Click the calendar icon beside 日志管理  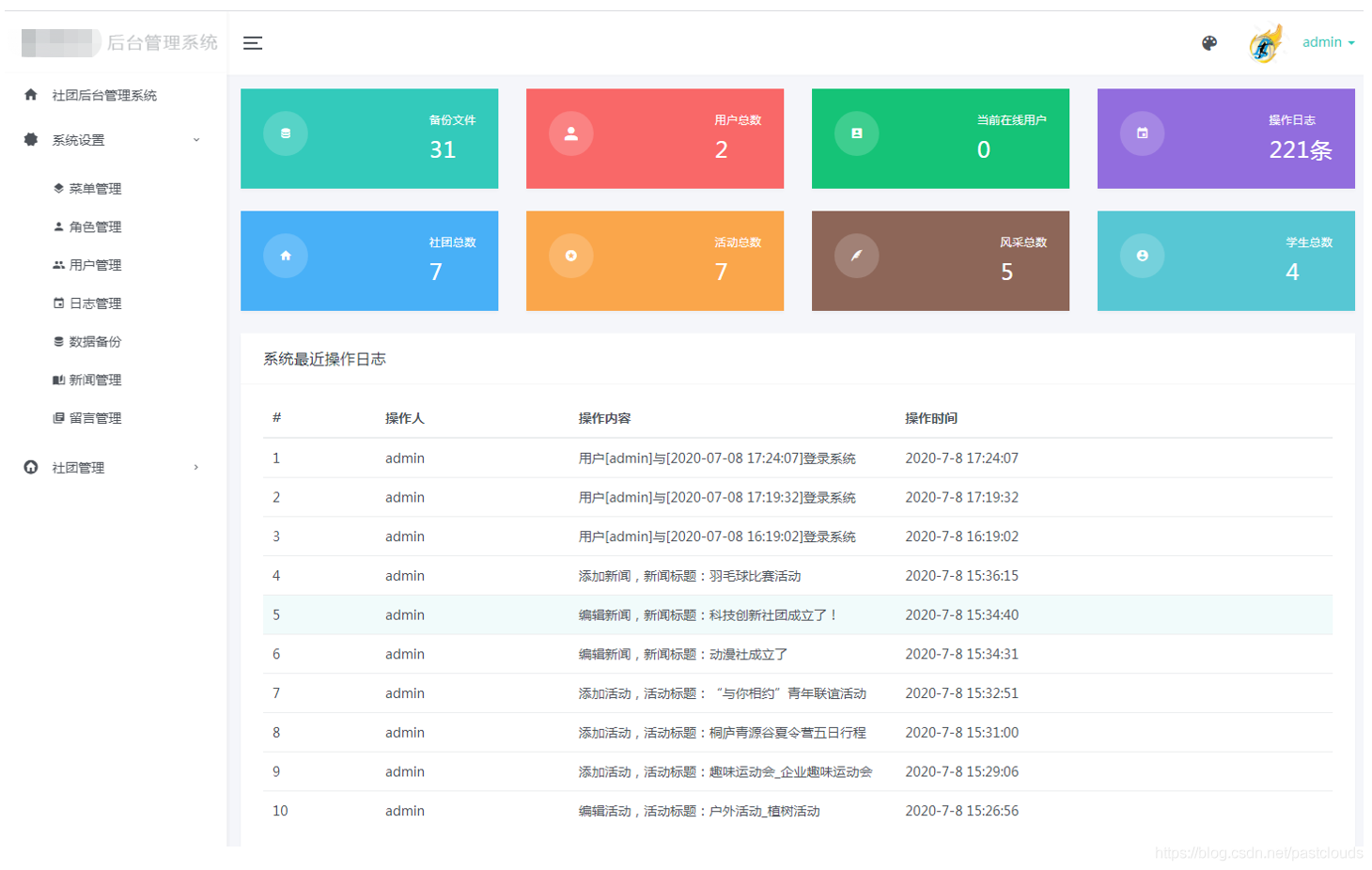pyautogui.click(x=58, y=303)
